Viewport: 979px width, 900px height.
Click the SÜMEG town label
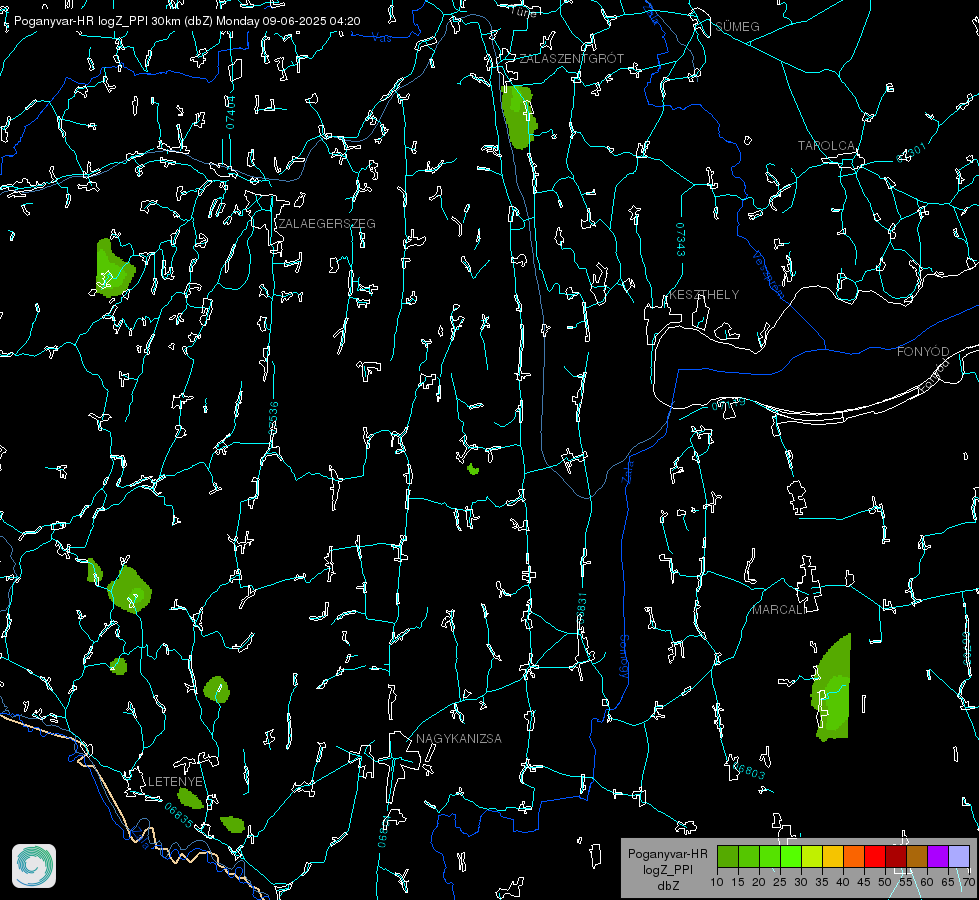click(737, 27)
